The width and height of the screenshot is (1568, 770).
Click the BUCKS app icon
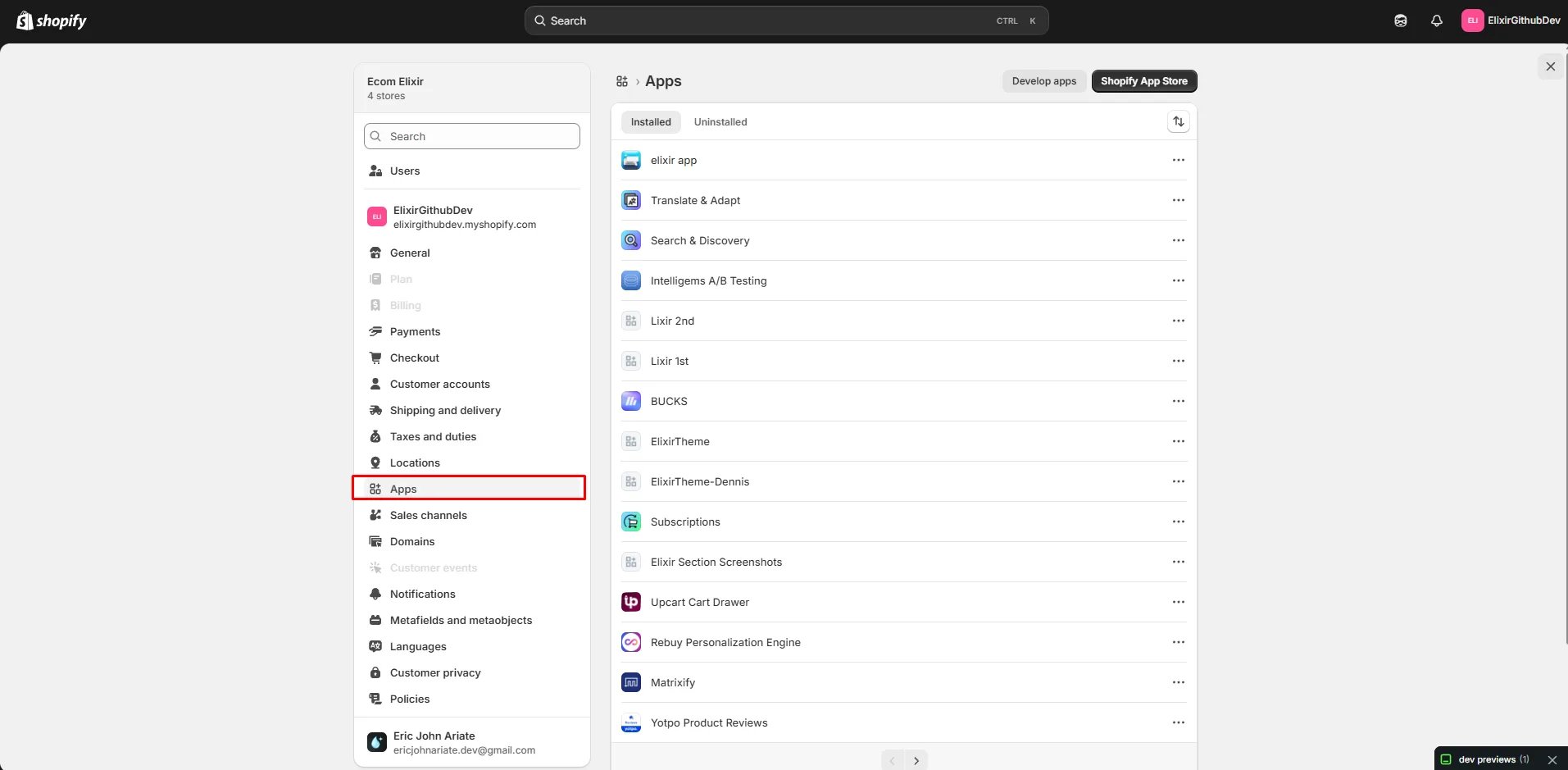pos(631,401)
